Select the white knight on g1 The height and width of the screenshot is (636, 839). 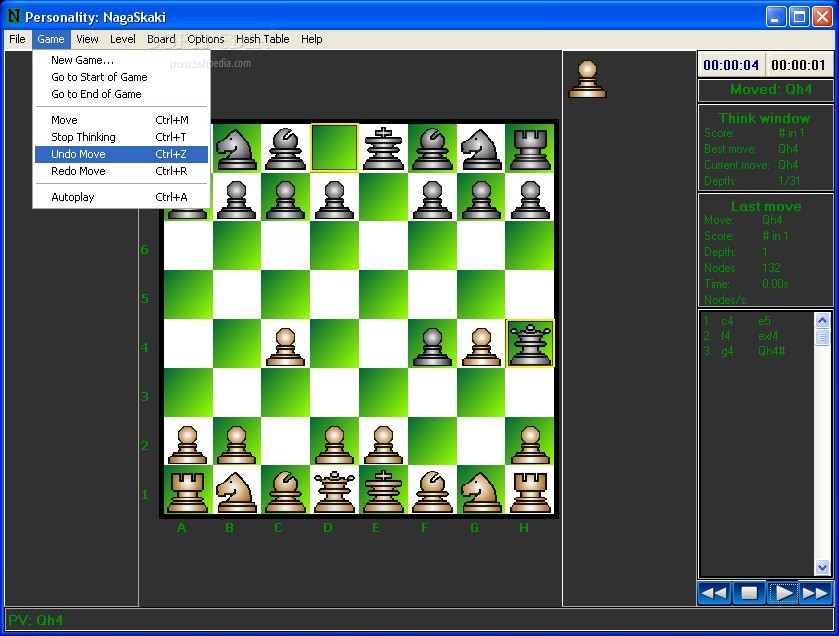[481, 492]
